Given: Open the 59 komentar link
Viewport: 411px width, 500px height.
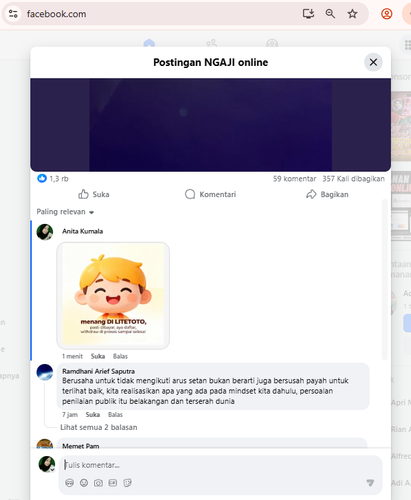Looking at the screenshot, I should coord(294,179).
